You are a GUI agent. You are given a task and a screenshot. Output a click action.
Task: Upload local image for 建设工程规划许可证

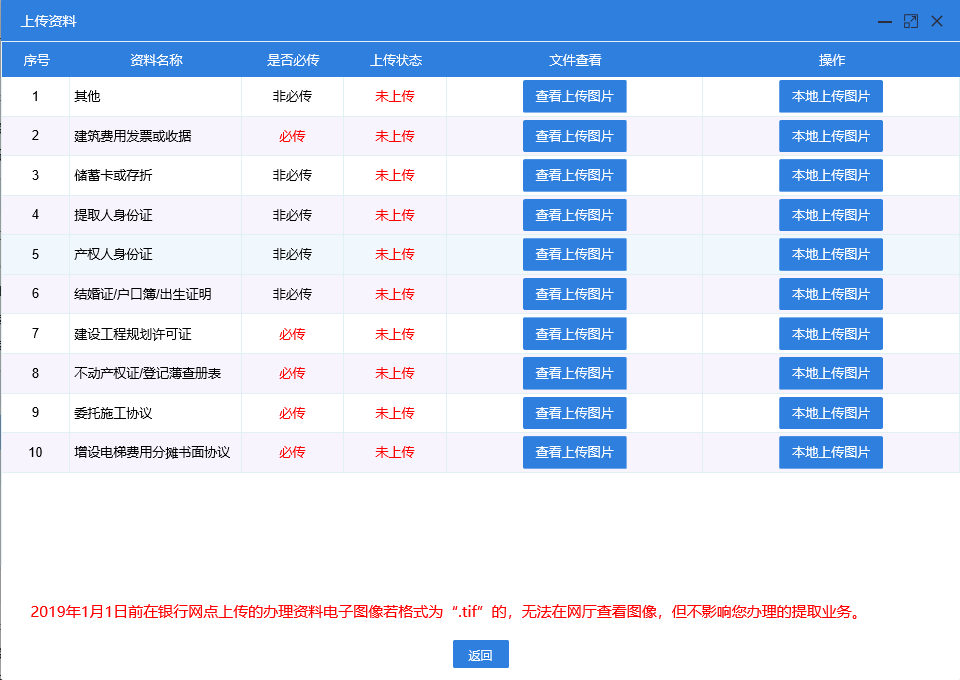tap(831, 333)
